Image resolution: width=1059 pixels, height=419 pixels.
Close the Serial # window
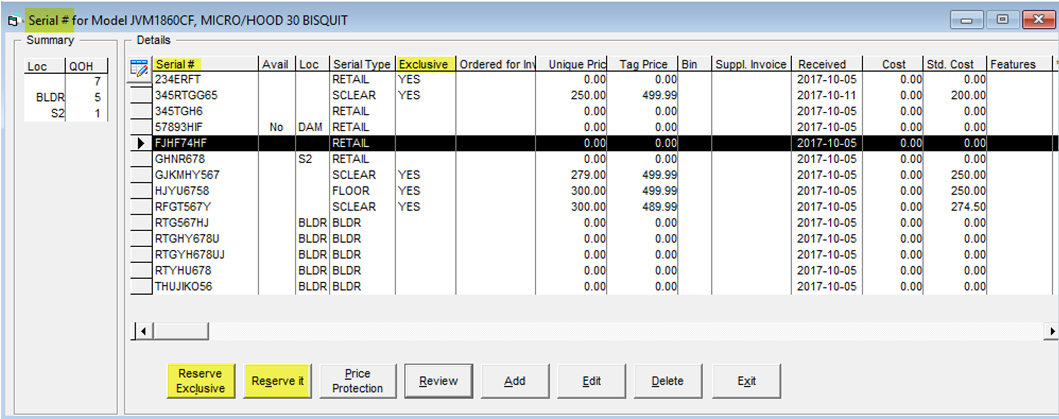pyautogui.click(x=1037, y=22)
